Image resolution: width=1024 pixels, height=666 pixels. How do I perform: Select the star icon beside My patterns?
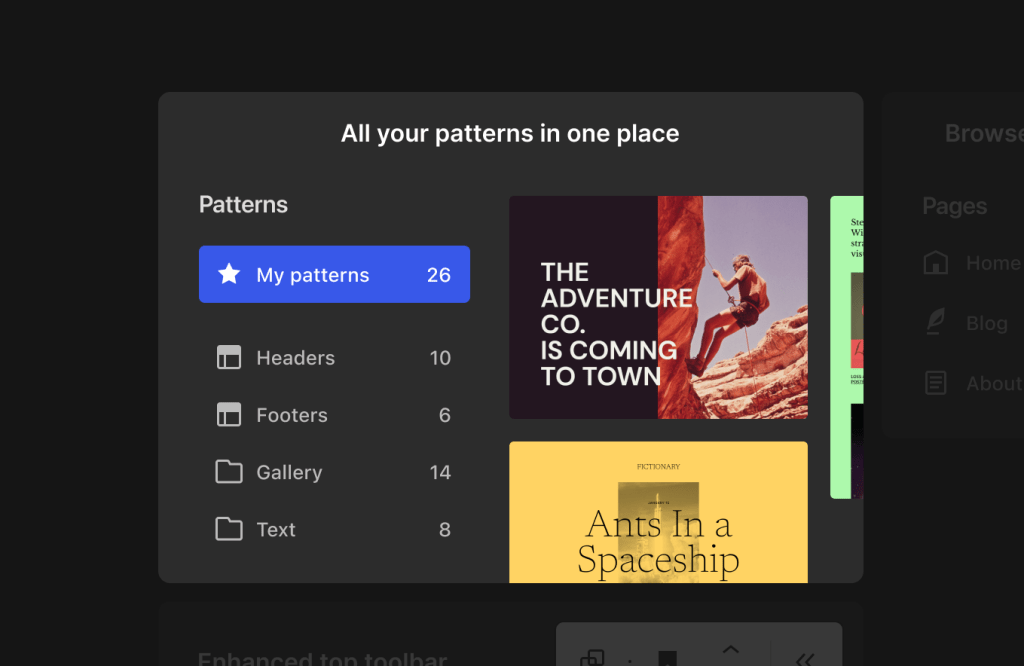click(x=228, y=274)
